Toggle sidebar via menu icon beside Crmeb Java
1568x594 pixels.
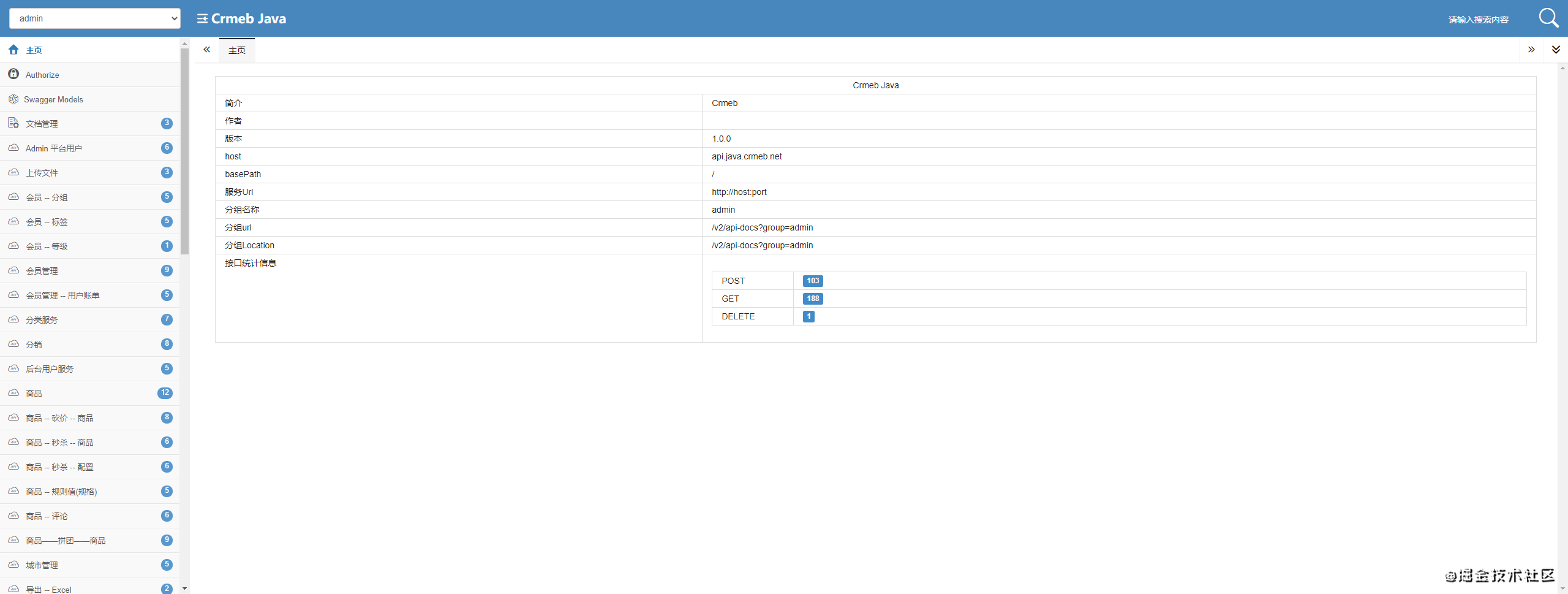(202, 18)
